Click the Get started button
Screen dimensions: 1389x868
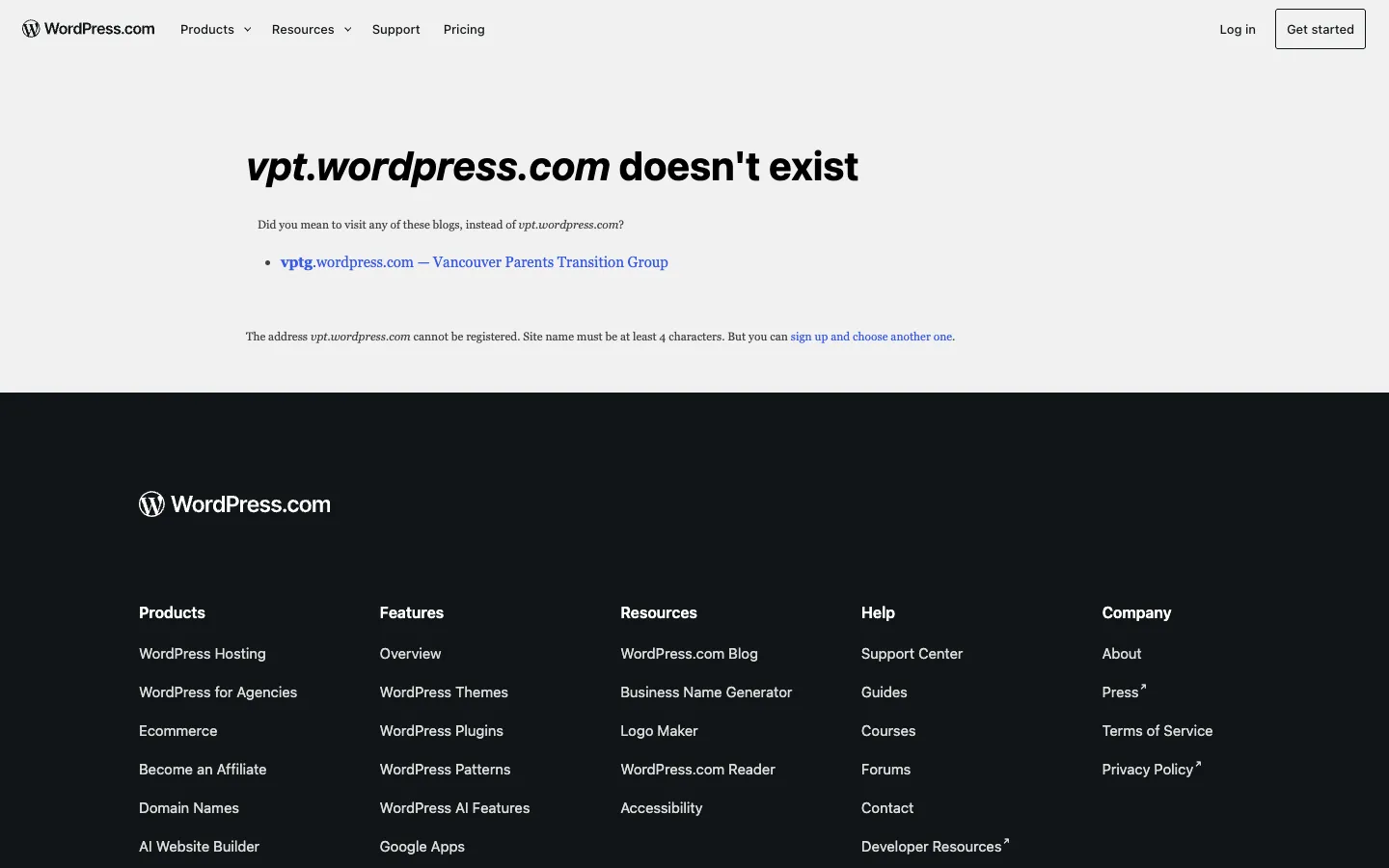tap(1321, 29)
